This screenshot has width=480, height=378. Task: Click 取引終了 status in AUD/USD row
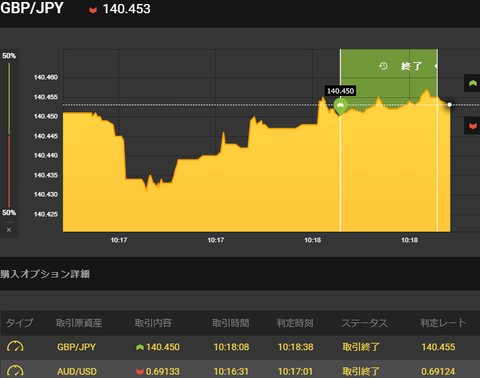361,371
